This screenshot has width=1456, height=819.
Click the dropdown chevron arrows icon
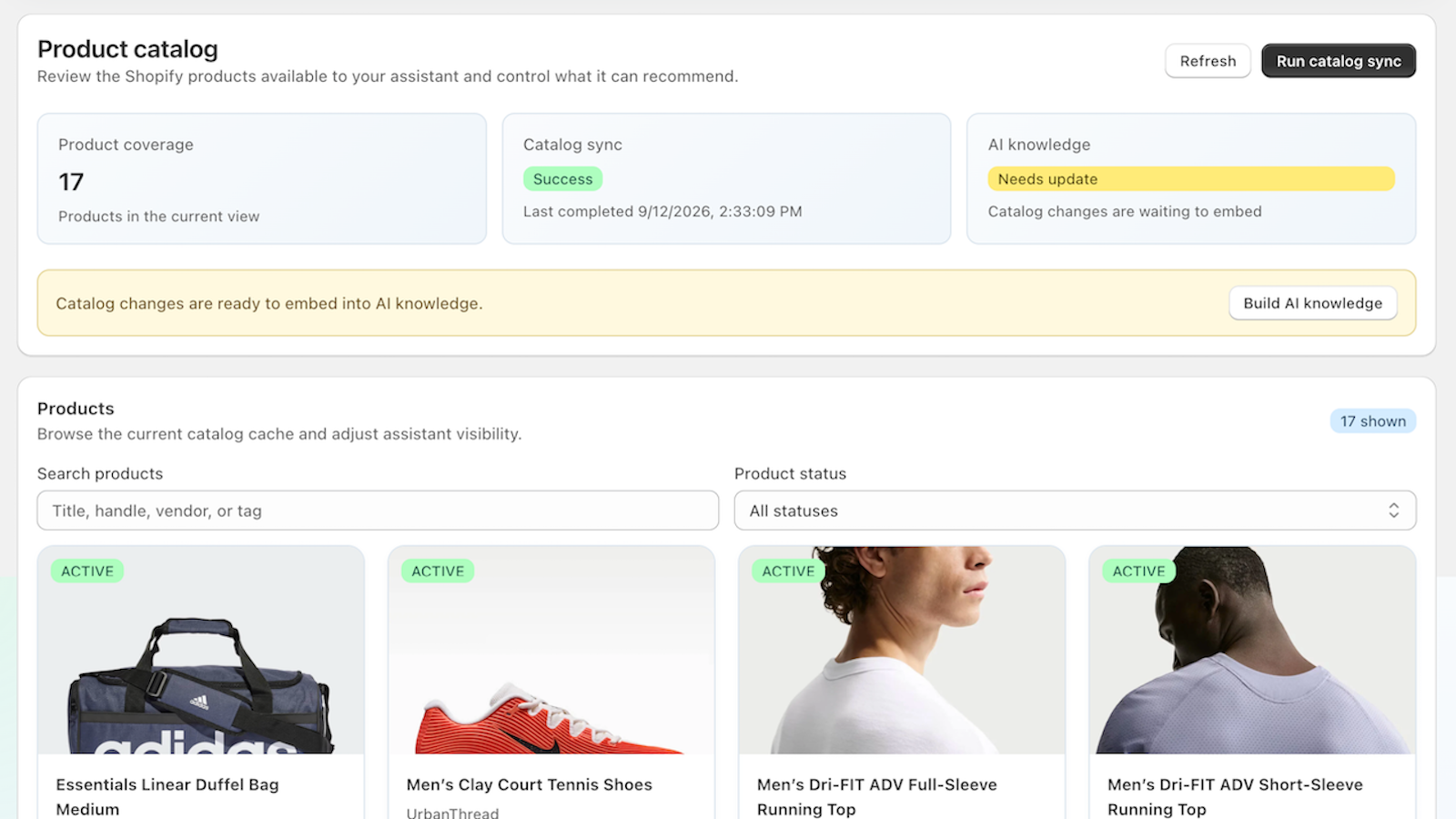click(1393, 511)
